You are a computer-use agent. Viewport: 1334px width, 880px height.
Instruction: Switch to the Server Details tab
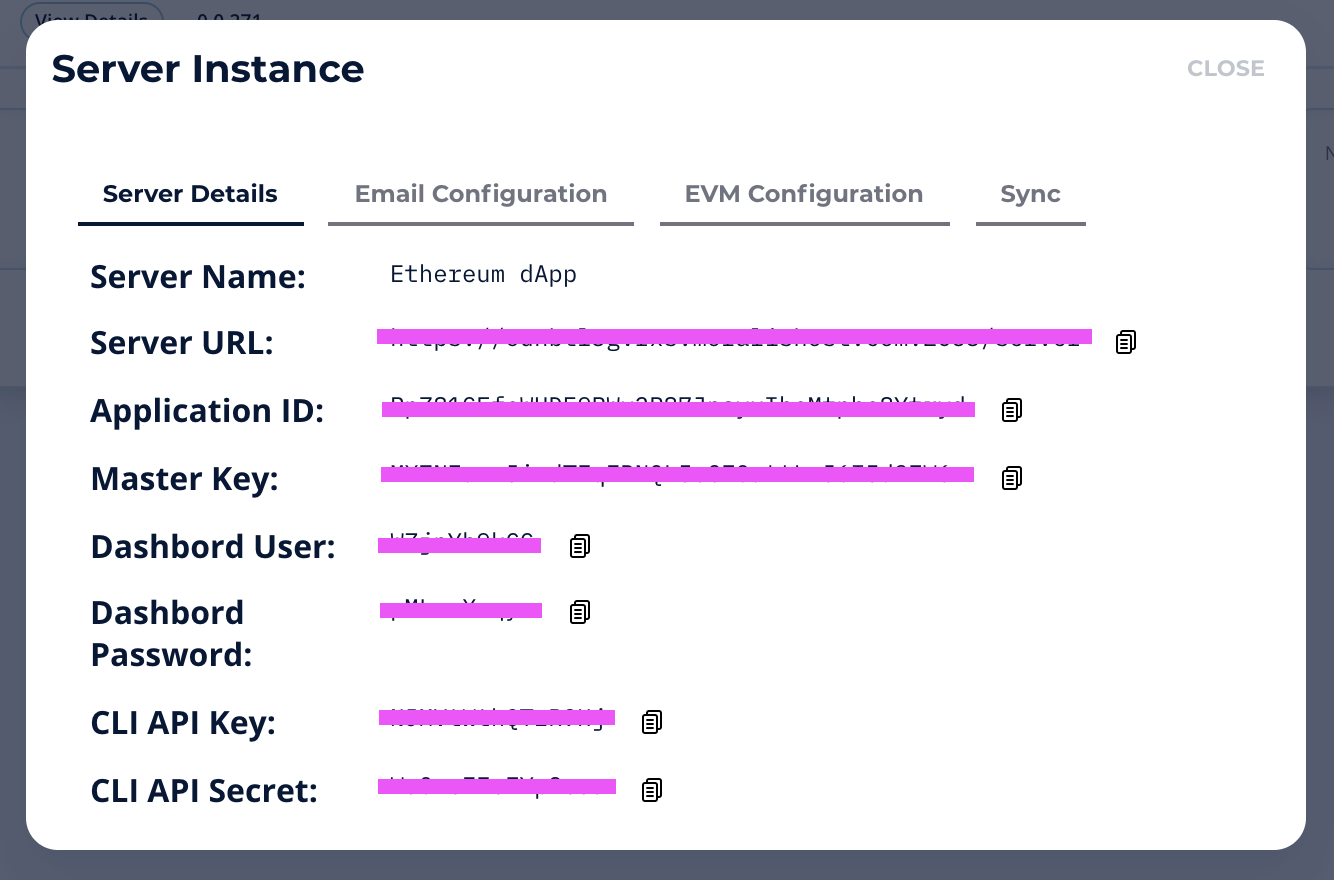tap(190, 195)
